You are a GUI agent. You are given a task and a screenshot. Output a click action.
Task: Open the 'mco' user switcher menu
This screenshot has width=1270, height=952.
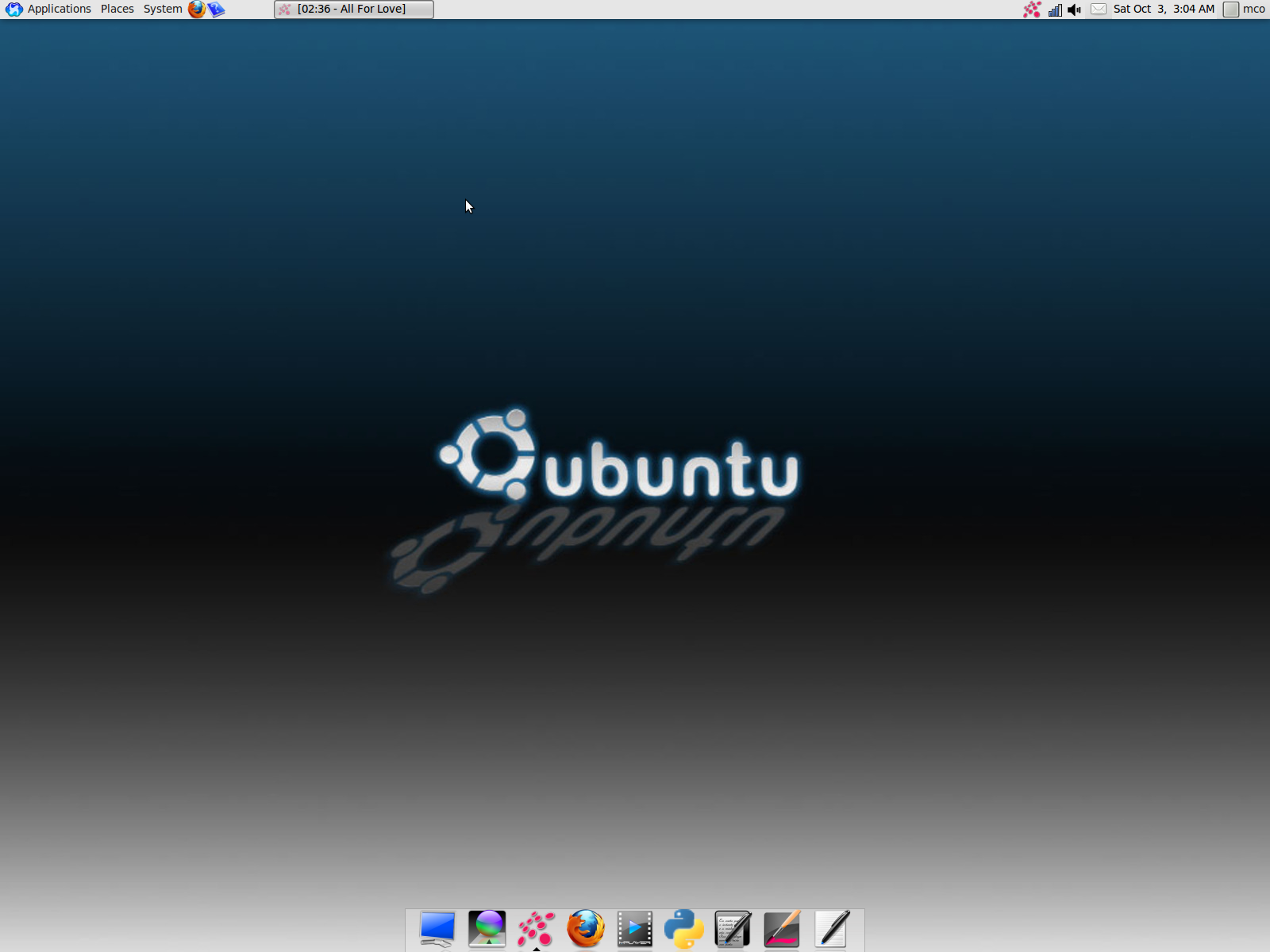[x=1244, y=9]
